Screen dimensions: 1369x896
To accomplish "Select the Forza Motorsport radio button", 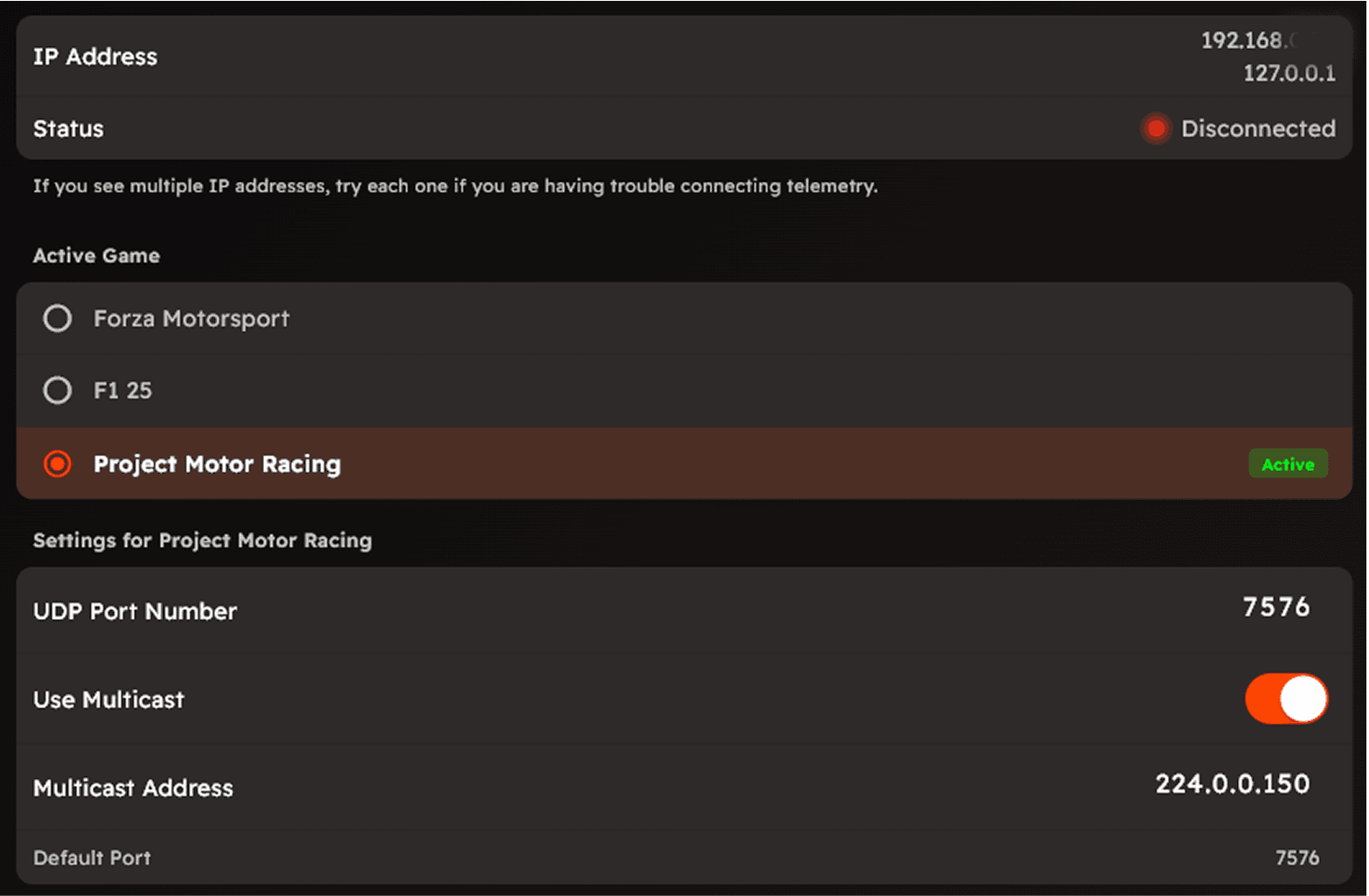I will 58,318.
